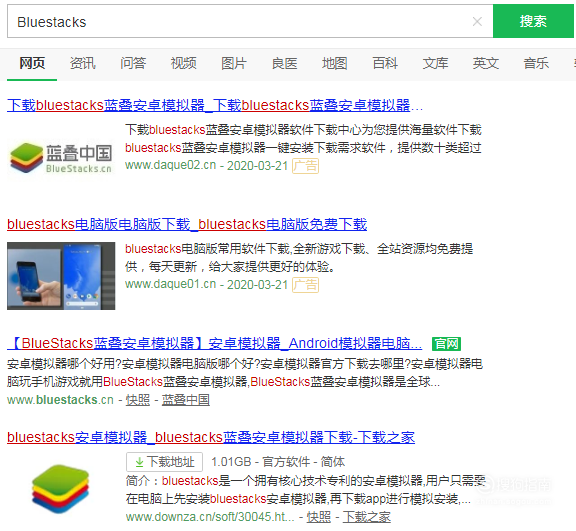This screenshot has width=576, height=531.
Task: Click the BlueStacks stacked-layers logo thumbnail
Action: point(61,489)
